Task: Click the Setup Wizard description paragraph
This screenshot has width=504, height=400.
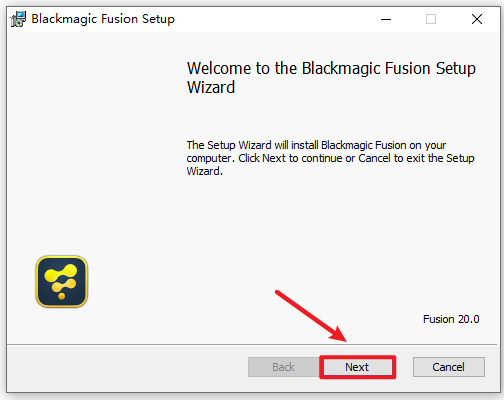Action: point(330,158)
